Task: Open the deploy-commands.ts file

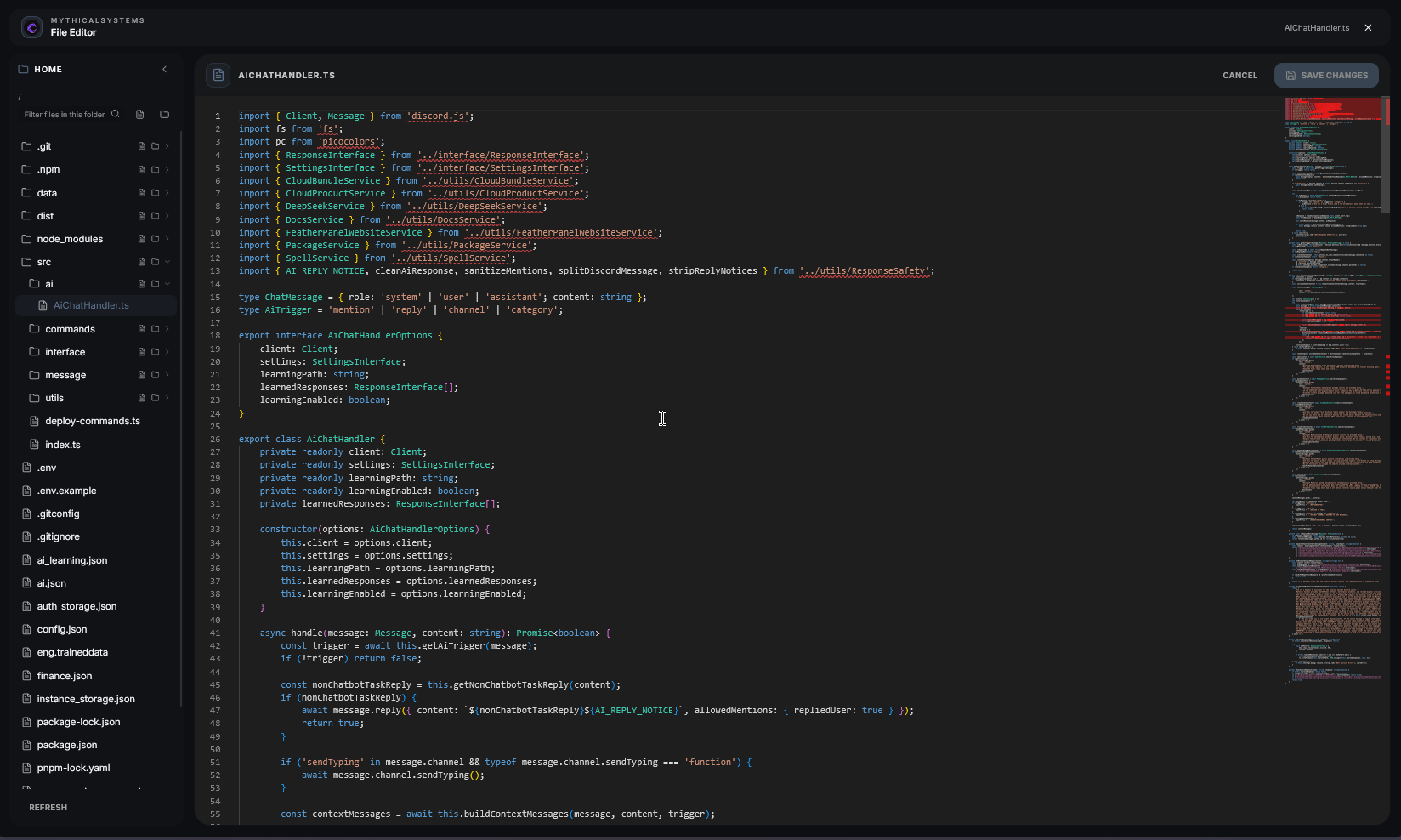Action: tap(93, 421)
